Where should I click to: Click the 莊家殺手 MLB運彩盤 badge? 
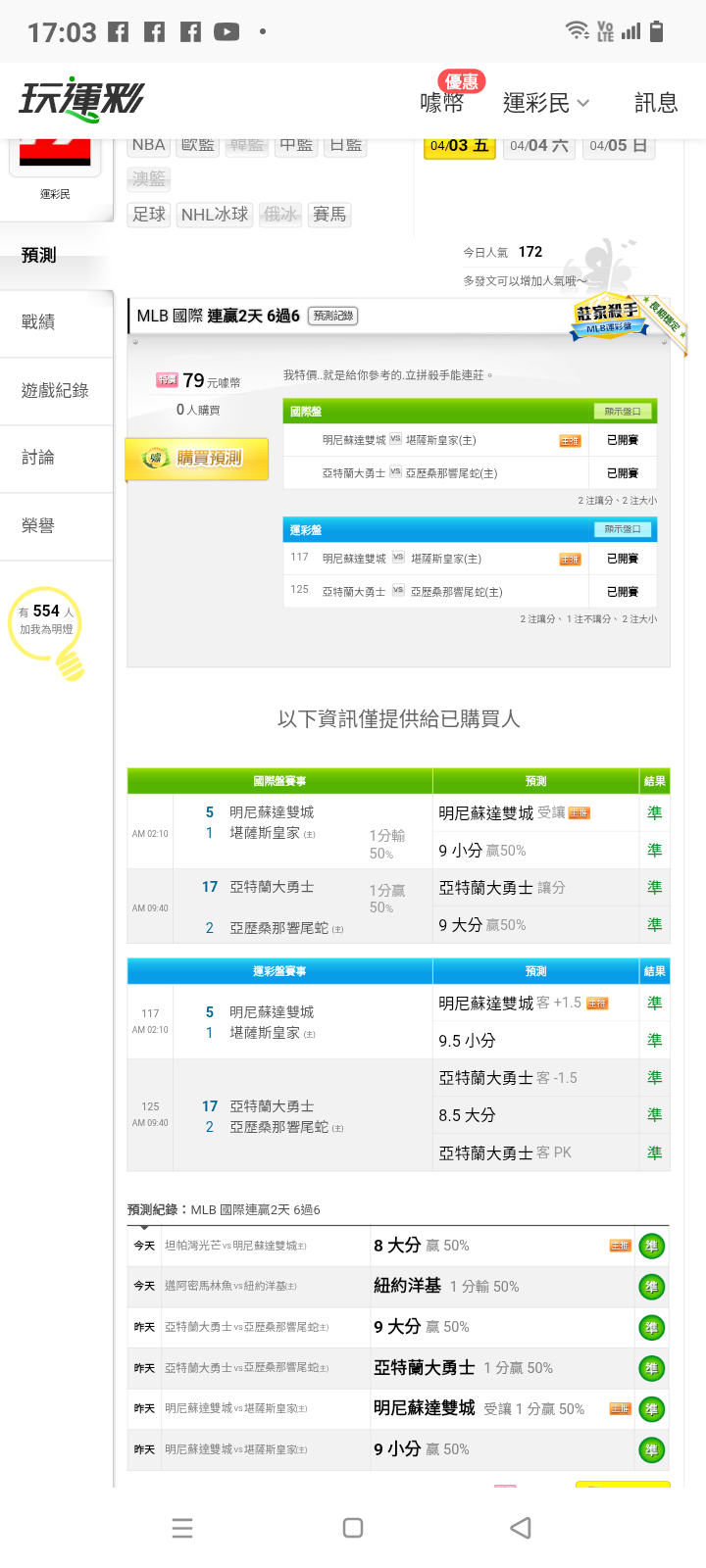(x=610, y=318)
